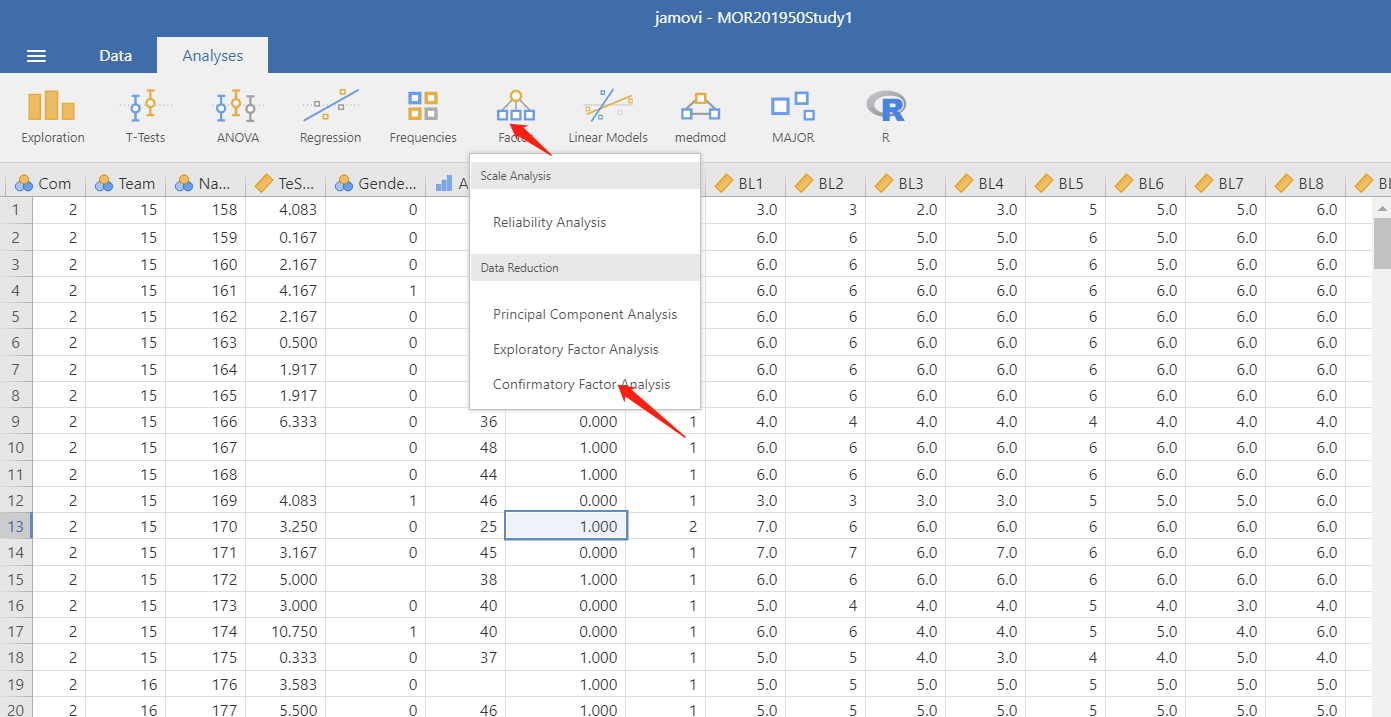Image resolution: width=1391 pixels, height=717 pixels.
Task: Choose Exploratory Factor Analysis
Action: 575,349
